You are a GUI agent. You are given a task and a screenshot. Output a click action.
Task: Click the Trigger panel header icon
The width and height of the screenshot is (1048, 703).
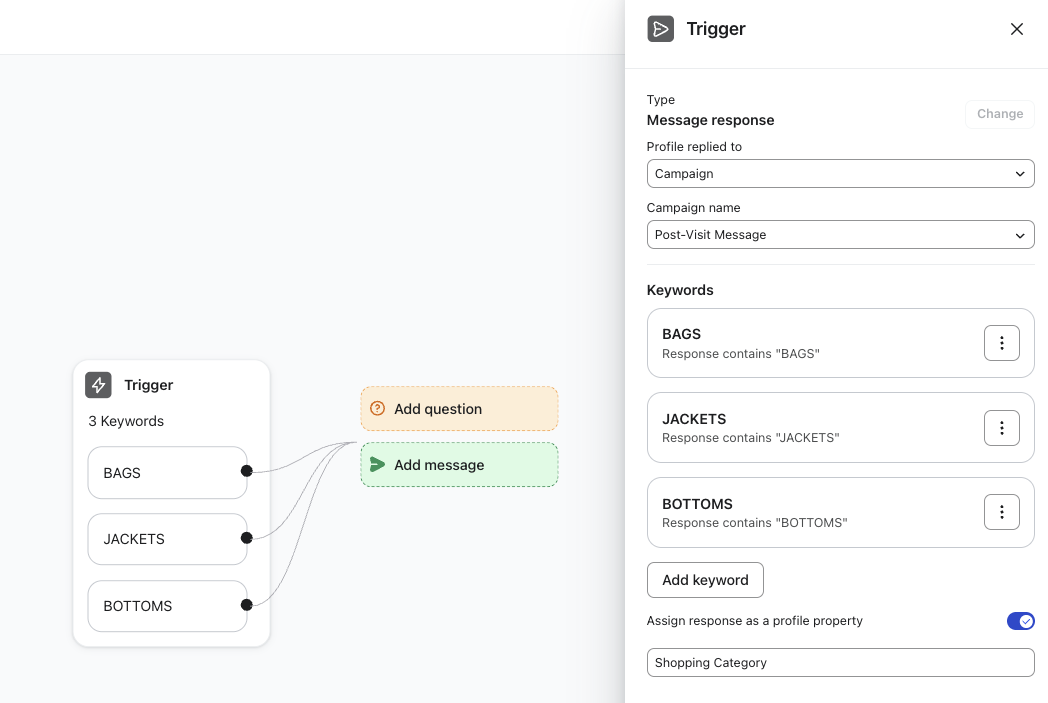pos(660,29)
